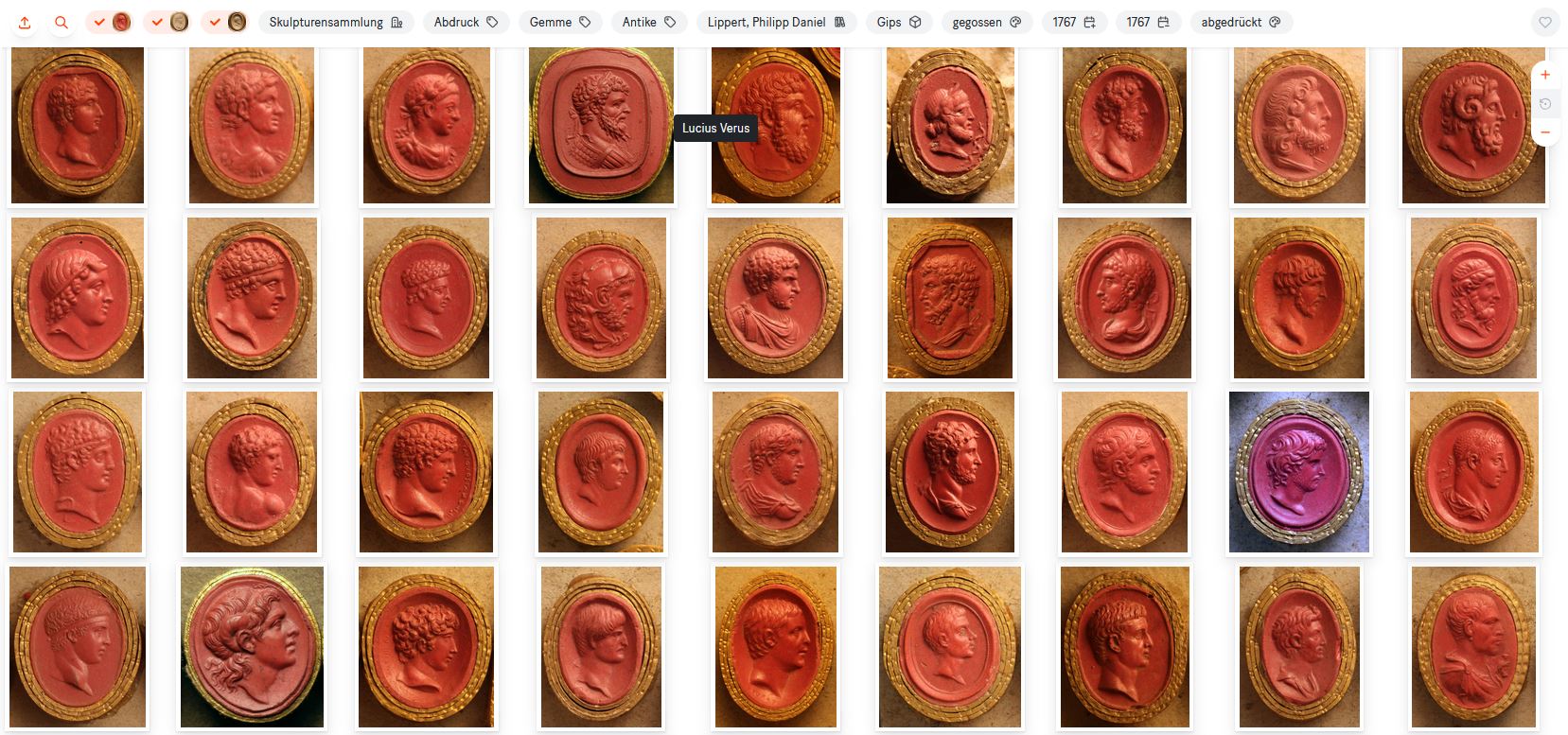This screenshot has height=735, width=1568.
Task: Click the gegossen technique chip
Action: [x=987, y=22]
